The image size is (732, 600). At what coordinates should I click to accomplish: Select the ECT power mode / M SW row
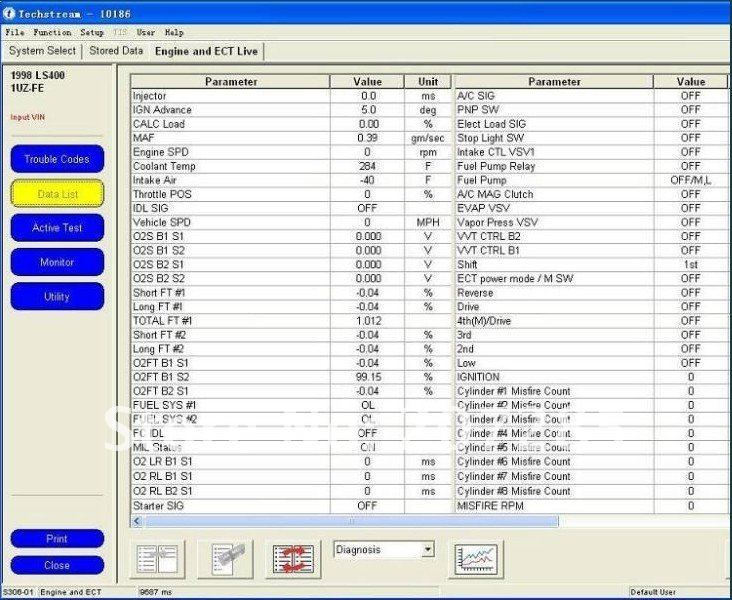[591, 278]
